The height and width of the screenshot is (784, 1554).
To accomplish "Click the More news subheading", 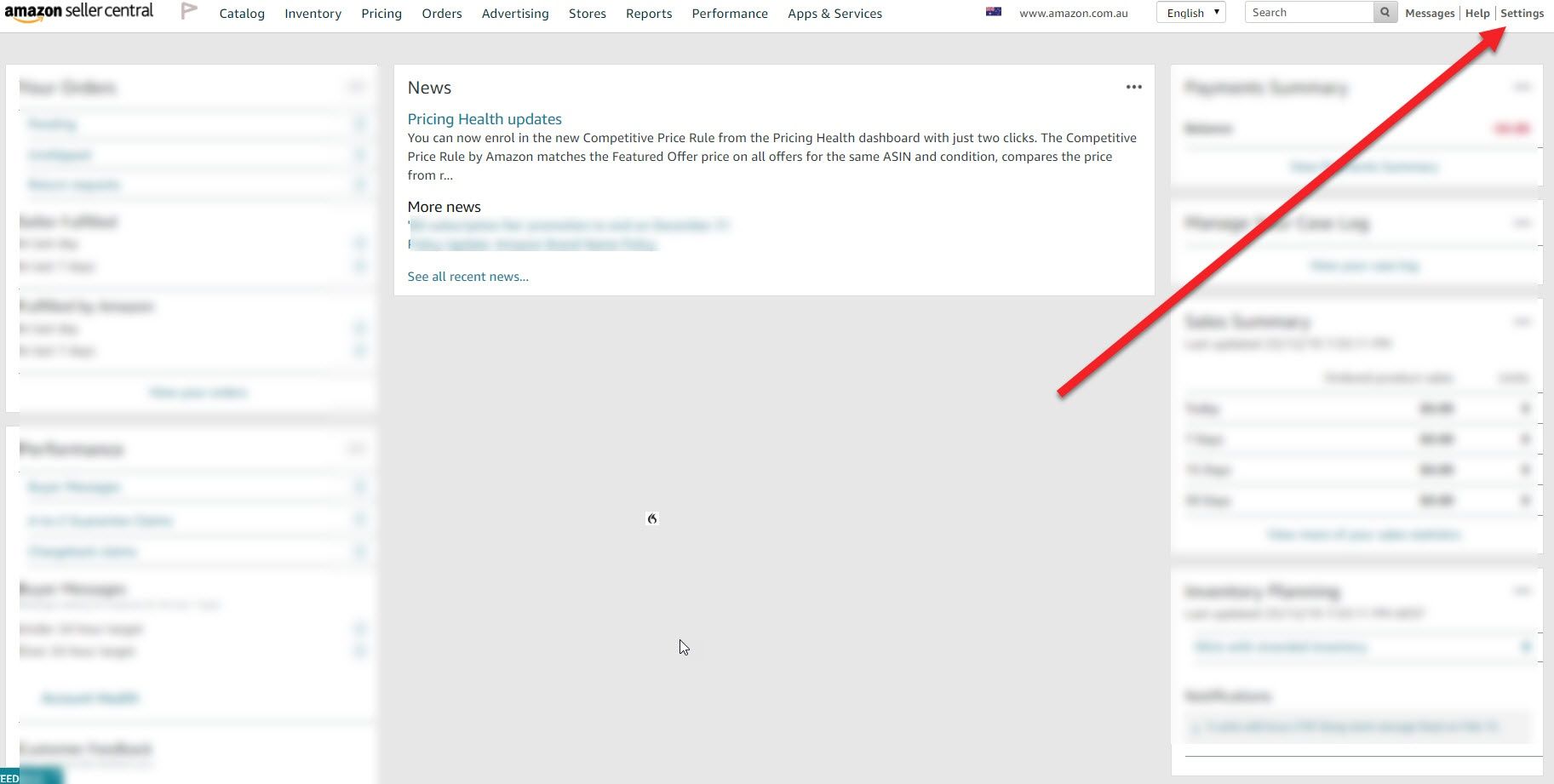I will [444, 207].
